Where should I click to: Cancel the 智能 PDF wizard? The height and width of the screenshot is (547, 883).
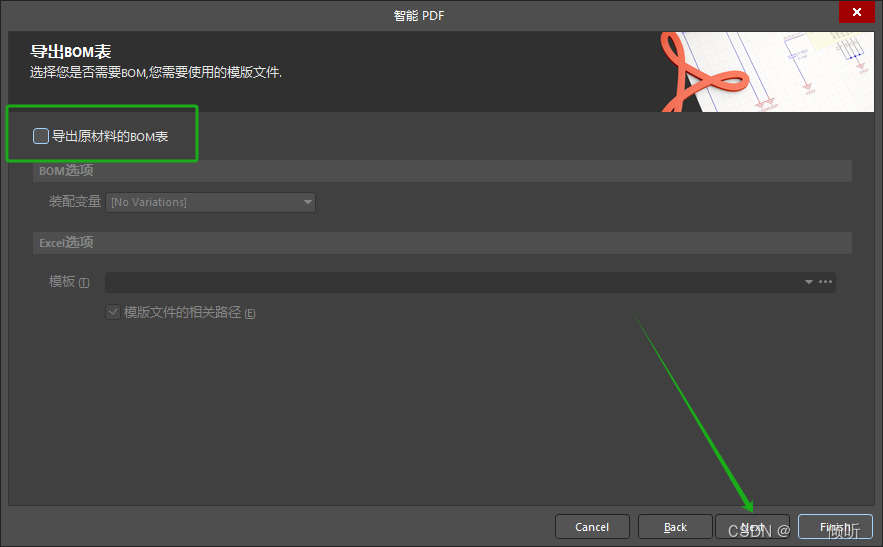coord(592,527)
